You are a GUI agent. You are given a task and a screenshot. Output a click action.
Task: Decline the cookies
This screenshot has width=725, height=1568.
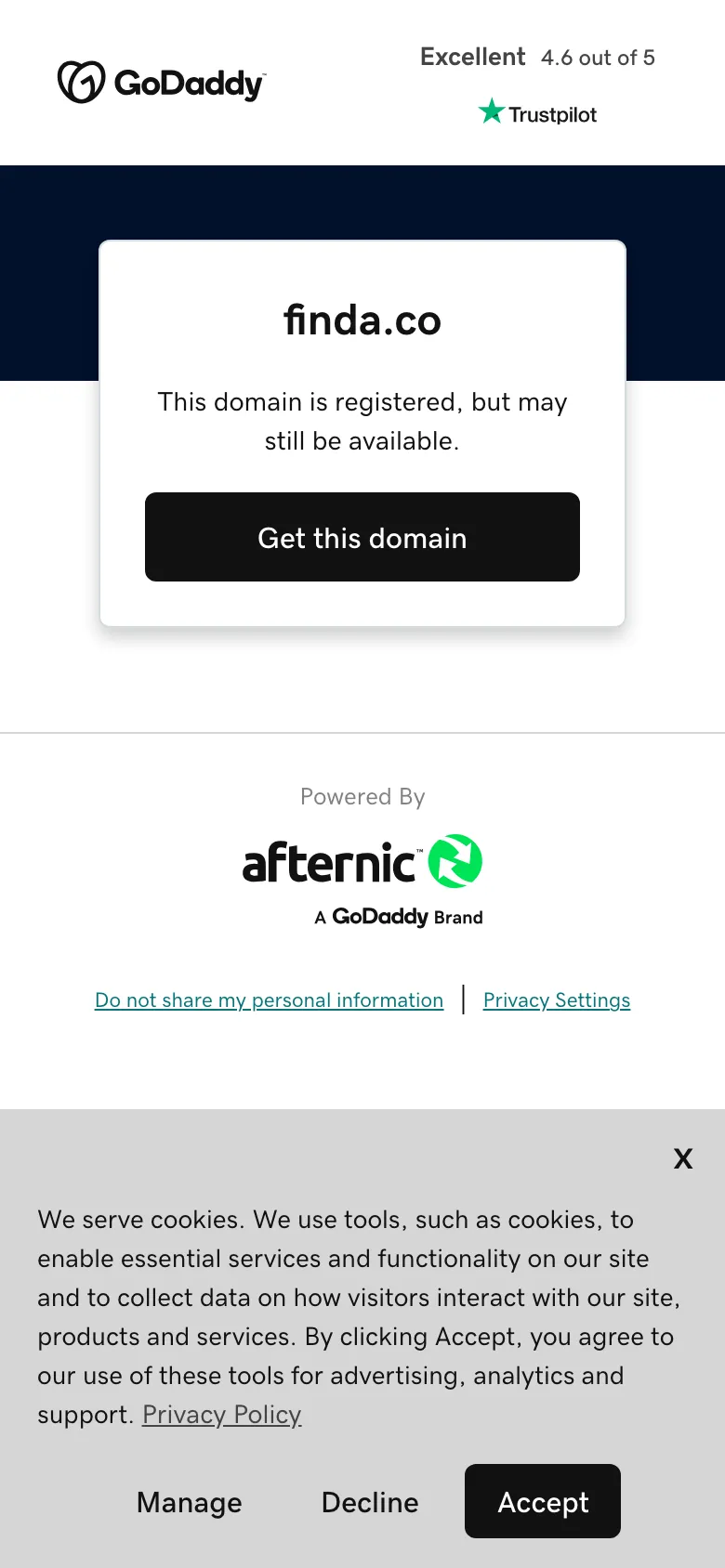370,1502
